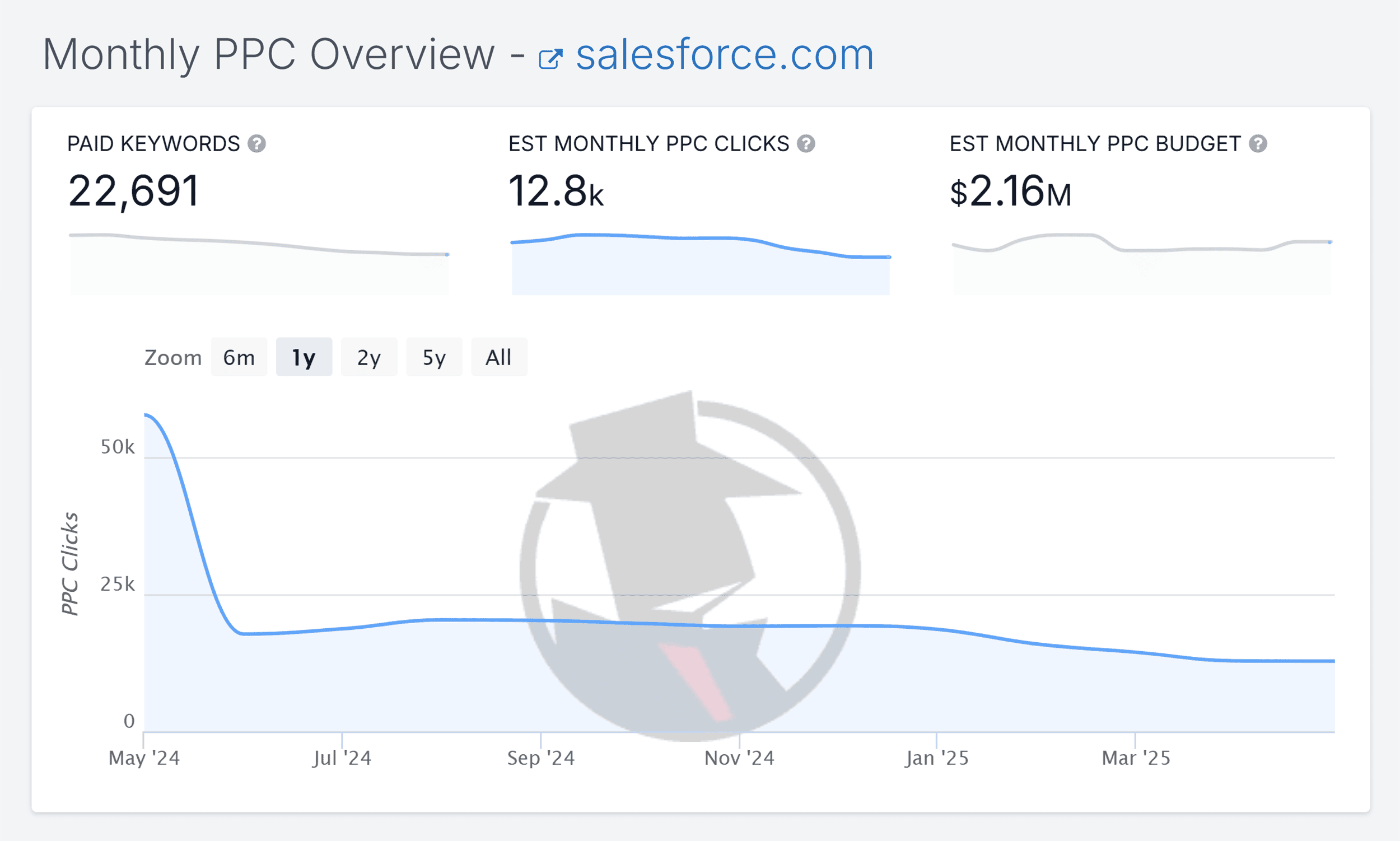The width and height of the screenshot is (1400, 841).
Task: Select the 6m zoom range
Action: point(239,357)
